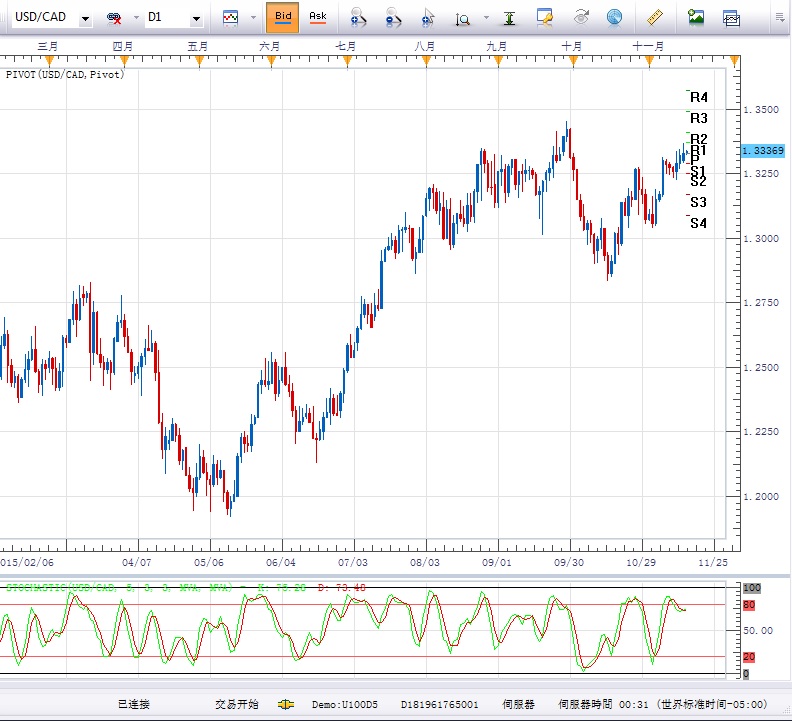The image size is (792, 721).
Task: Click the zoom in magnifier icon
Action: 358,18
